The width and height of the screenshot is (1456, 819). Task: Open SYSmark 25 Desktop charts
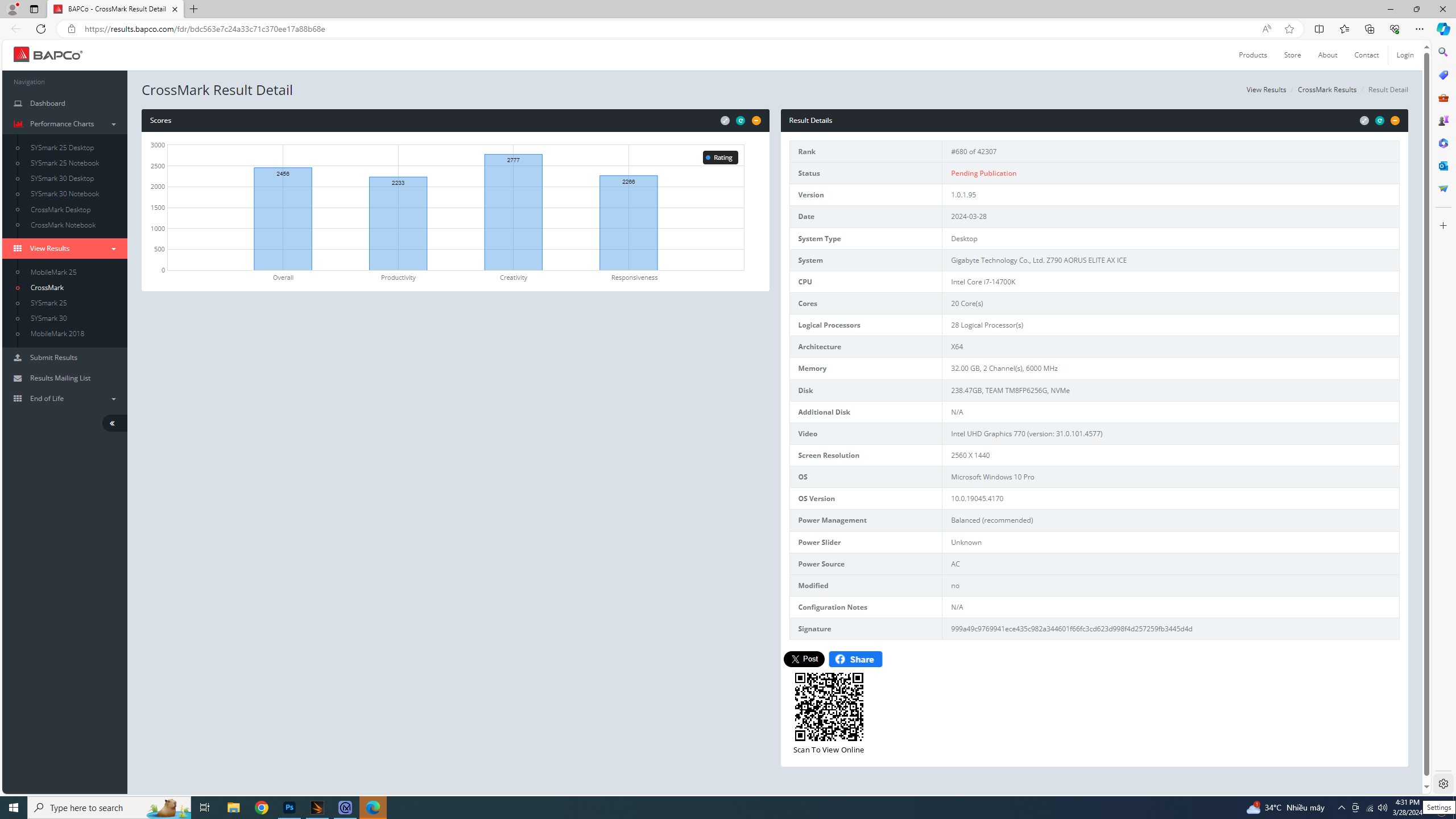pos(62,147)
